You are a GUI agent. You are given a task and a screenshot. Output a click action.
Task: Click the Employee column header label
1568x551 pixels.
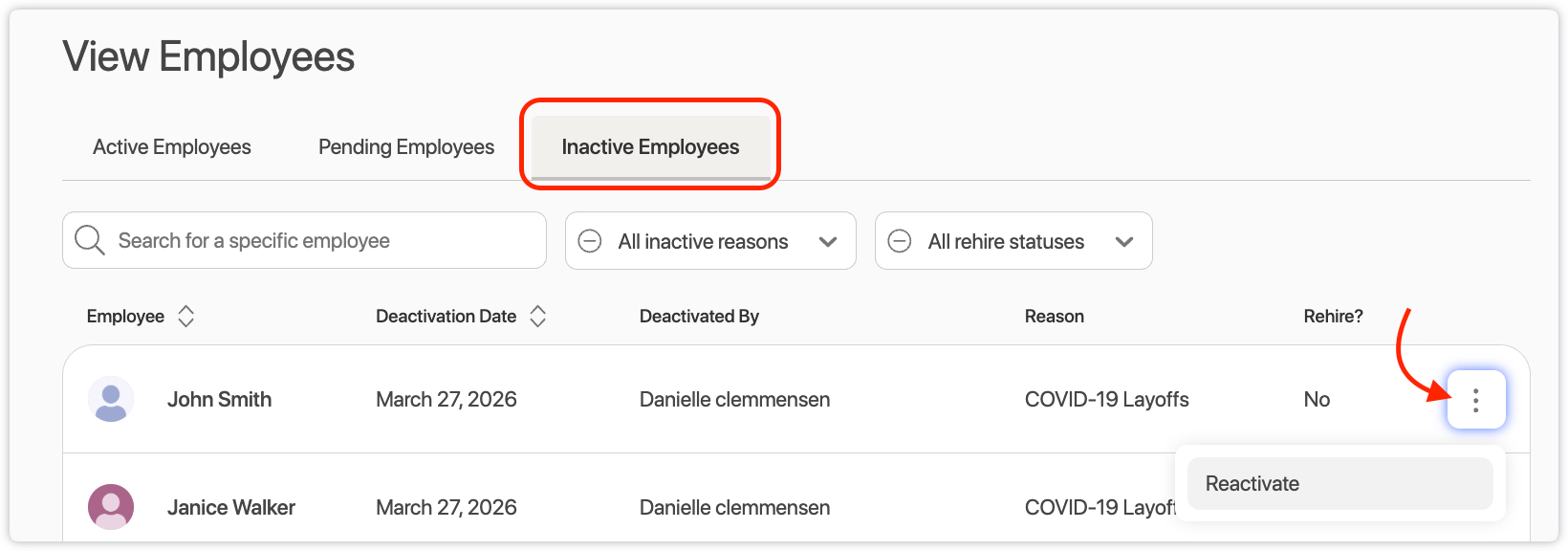[x=125, y=317]
